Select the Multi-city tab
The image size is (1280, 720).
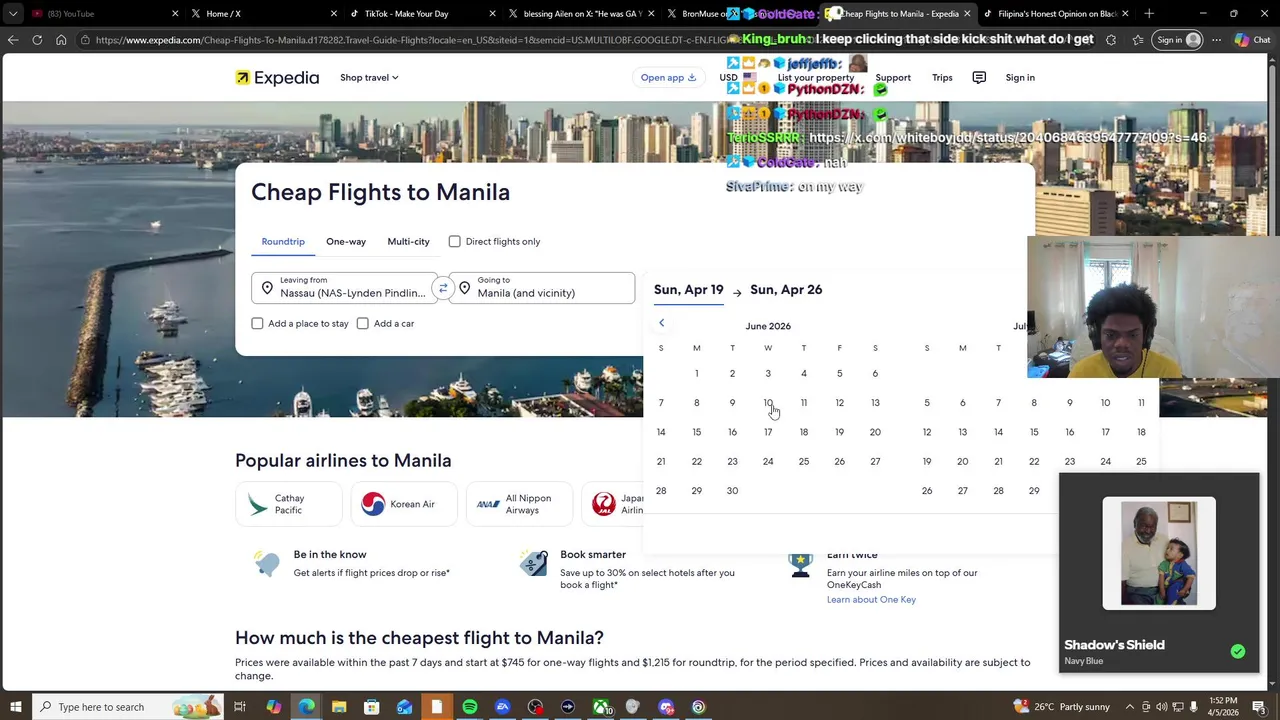pyautogui.click(x=408, y=241)
